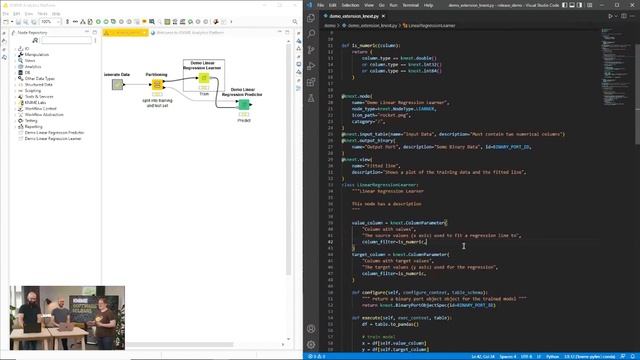This screenshot has width=640, height=360.
Task: Open the Extensions view in VS Code
Action: pos(311,82)
